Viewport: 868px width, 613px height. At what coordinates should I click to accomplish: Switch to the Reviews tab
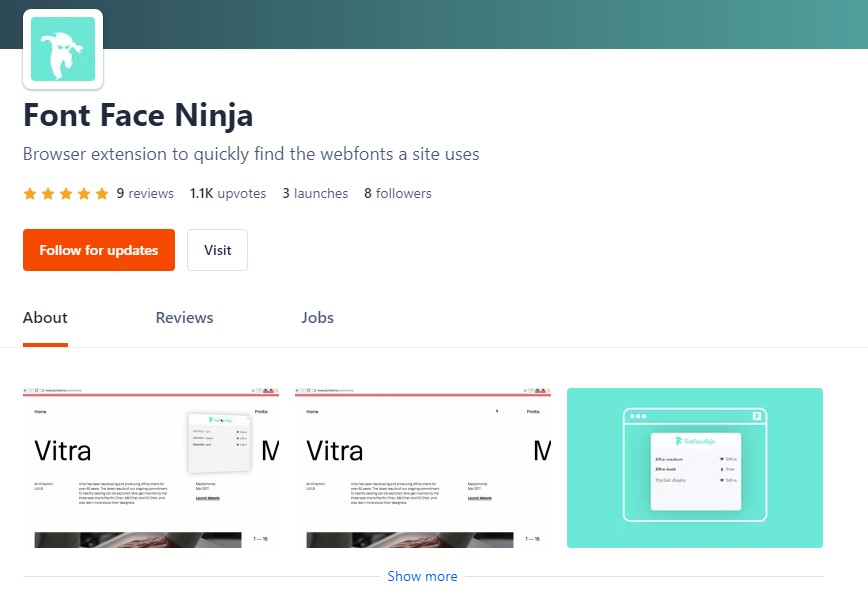(184, 318)
